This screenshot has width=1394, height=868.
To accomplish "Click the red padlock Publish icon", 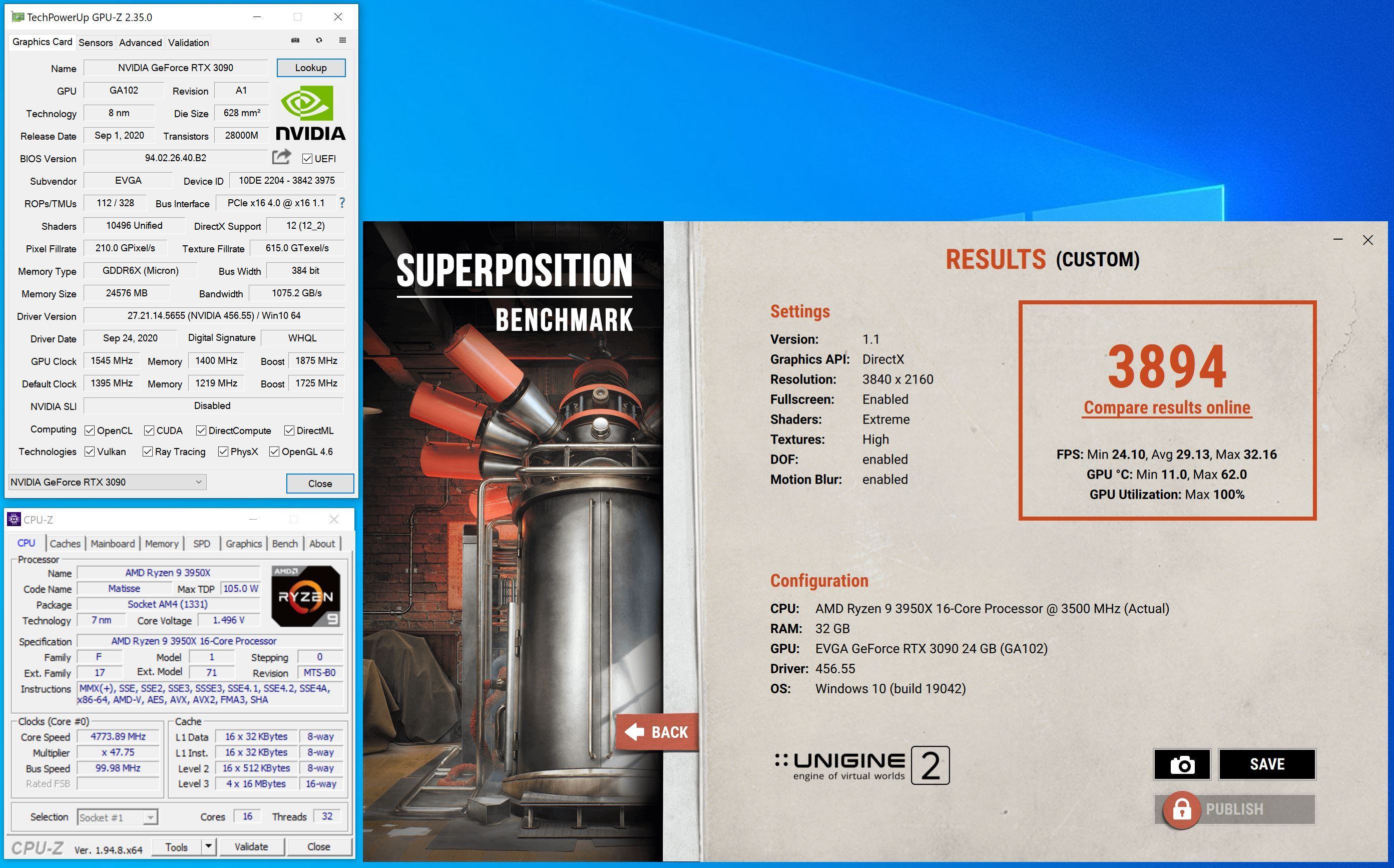I will (x=1182, y=809).
